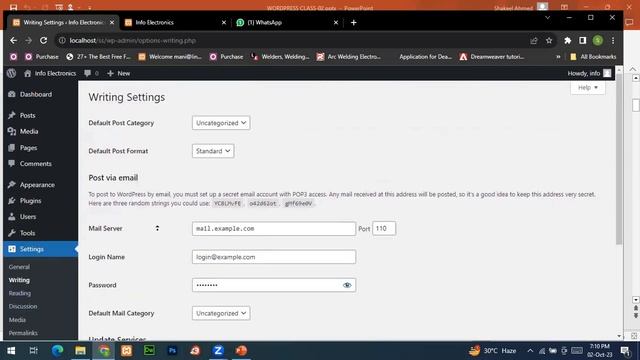Open Microsoft Edge from taskbar
640x360 pixels.
coord(58,351)
